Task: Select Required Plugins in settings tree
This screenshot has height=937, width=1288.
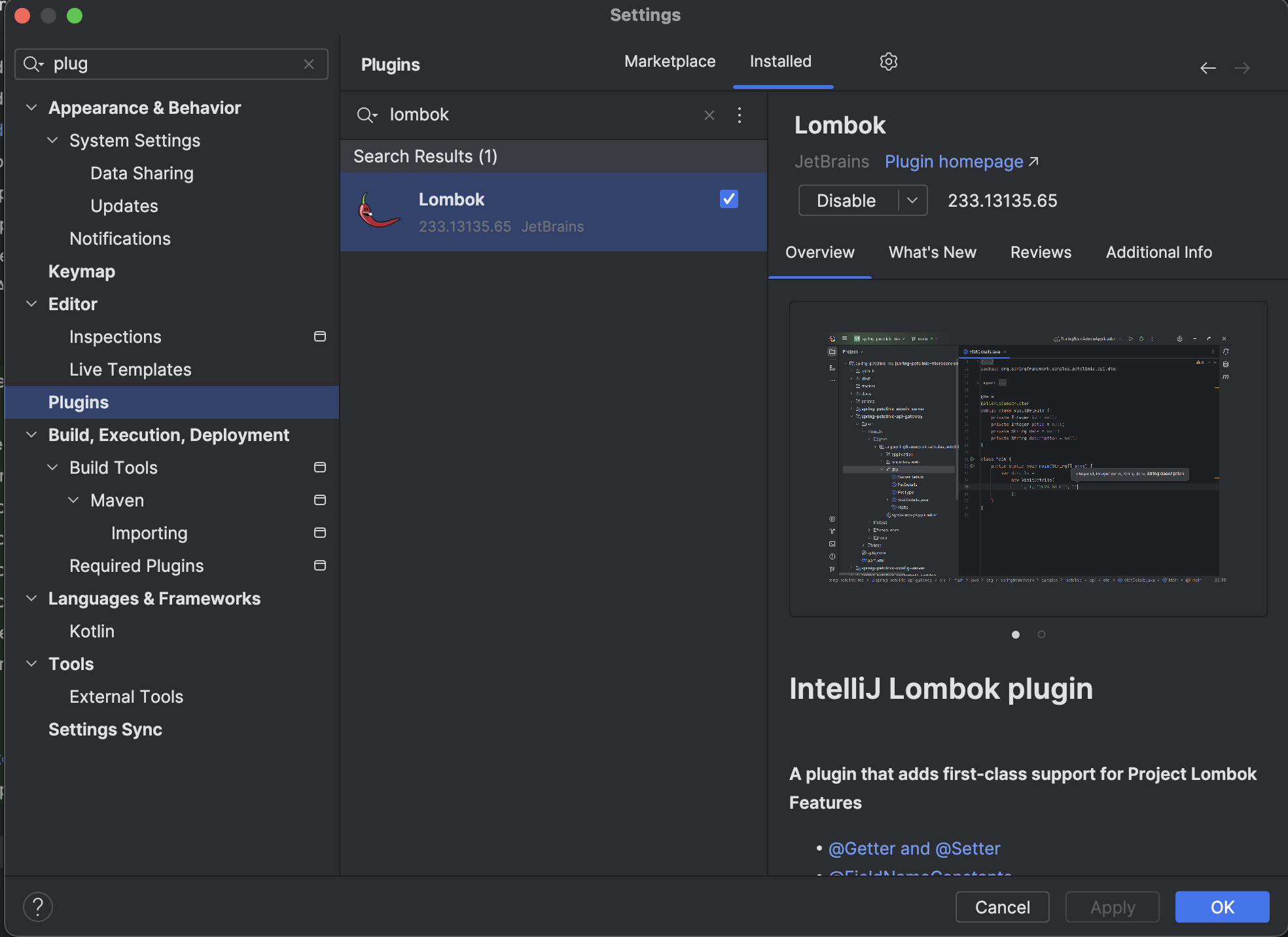Action: tap(136, 565)
